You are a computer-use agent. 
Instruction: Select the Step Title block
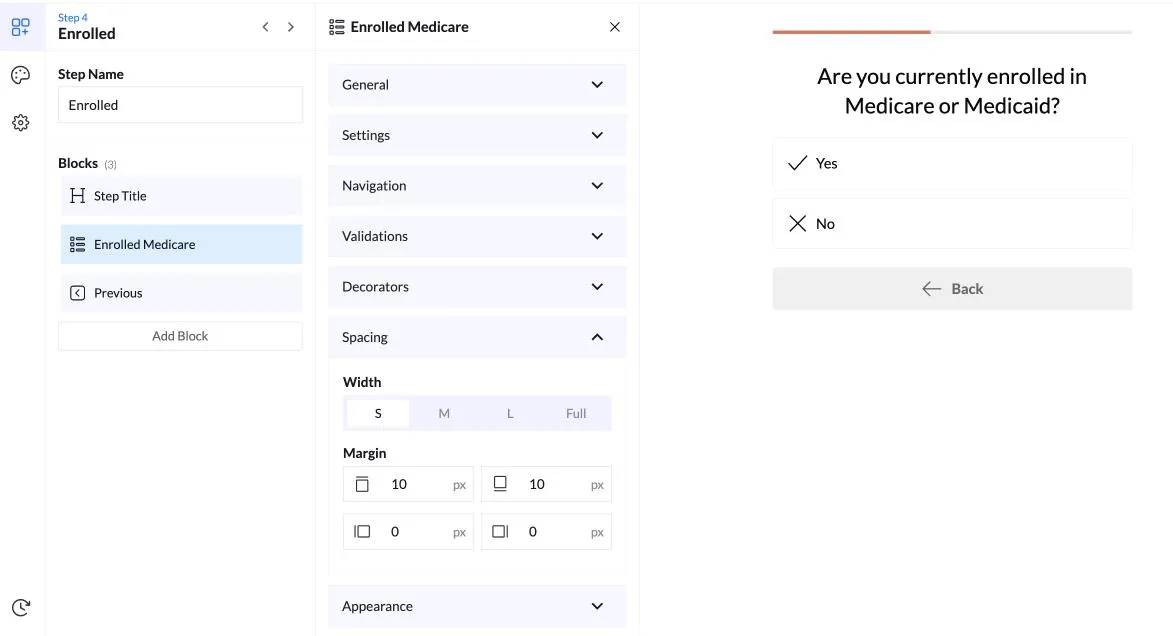click(181, 196)
